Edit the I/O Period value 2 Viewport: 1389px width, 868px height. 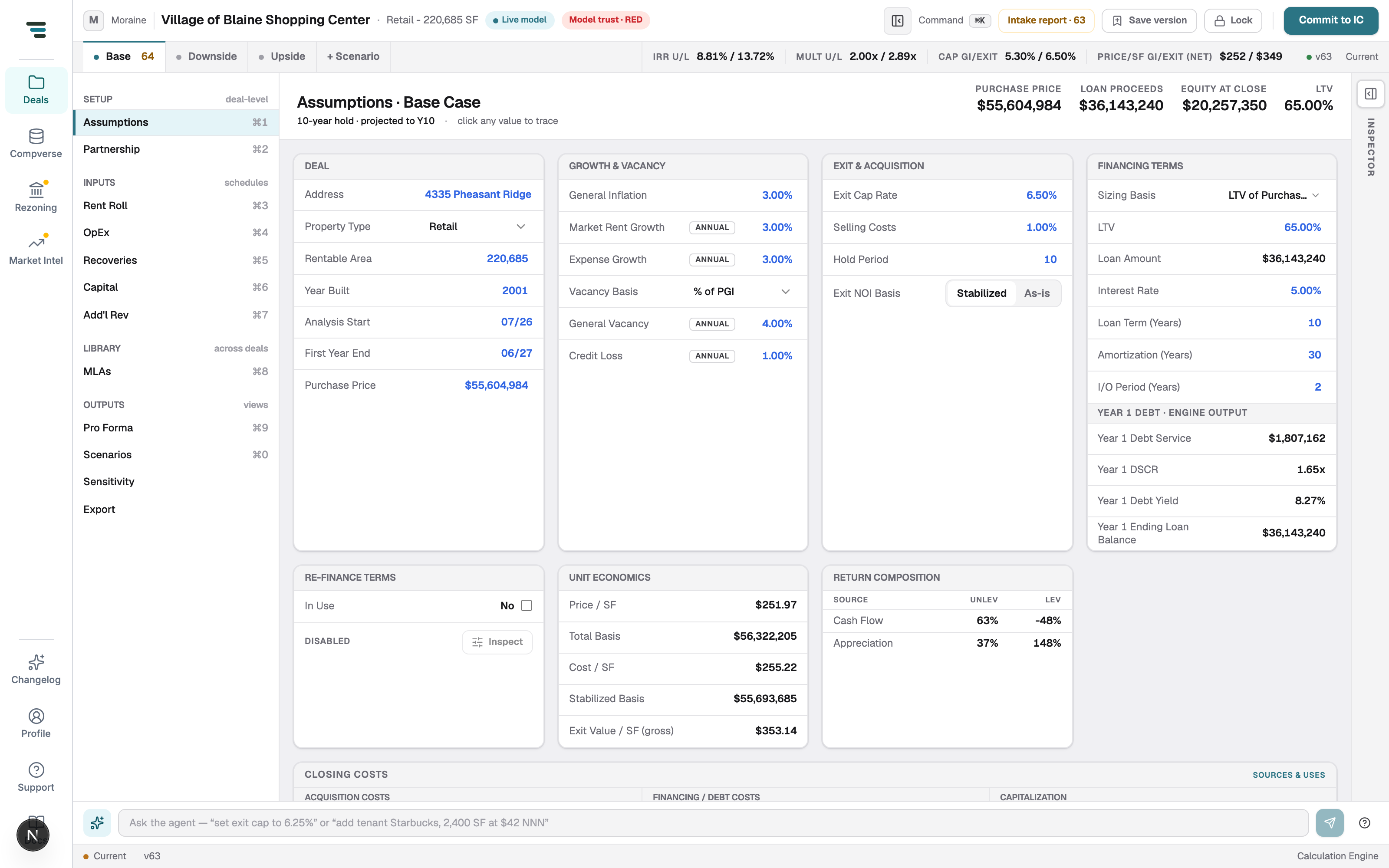[1318, 387]
